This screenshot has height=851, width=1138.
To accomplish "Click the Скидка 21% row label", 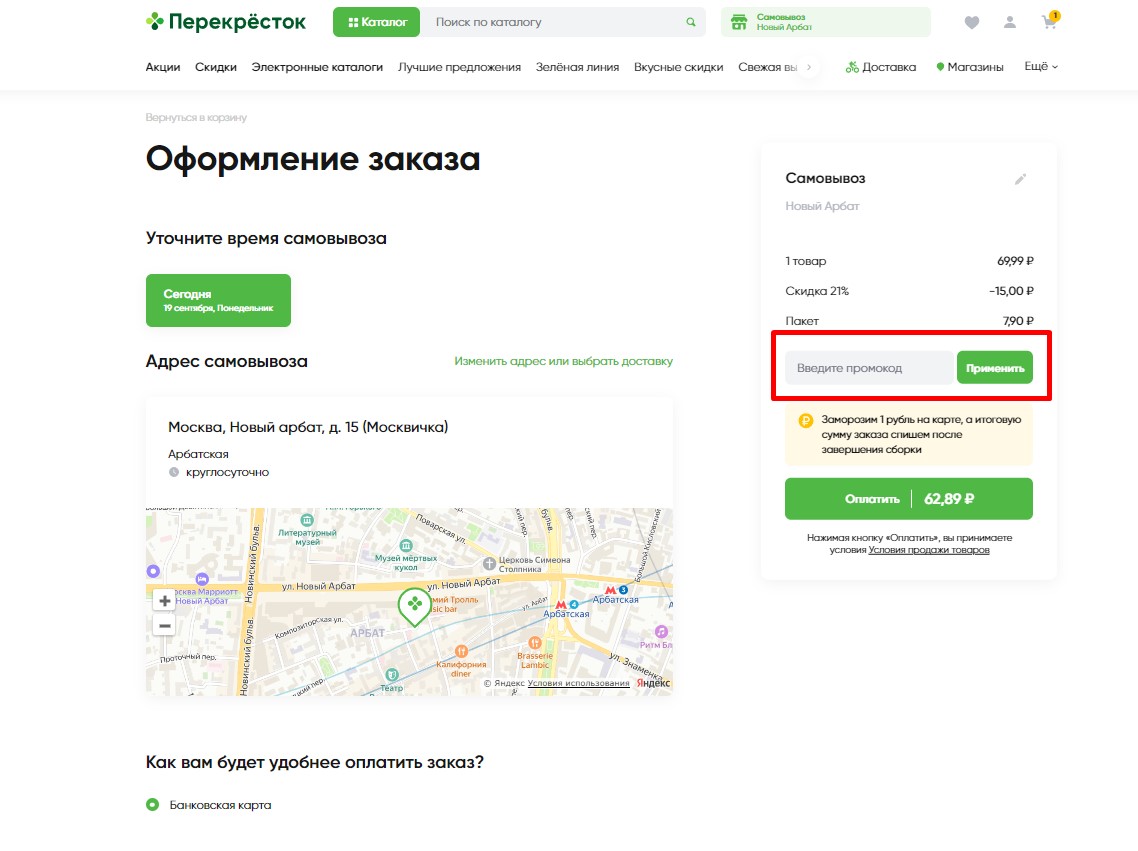I will click(816, 291).
